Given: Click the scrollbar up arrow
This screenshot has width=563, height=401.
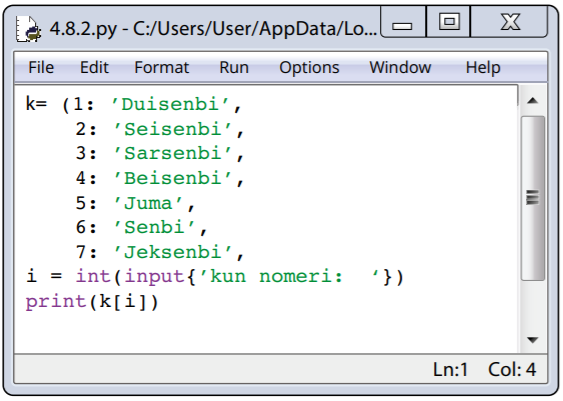Looking at the screenshot, I should 532,101.
